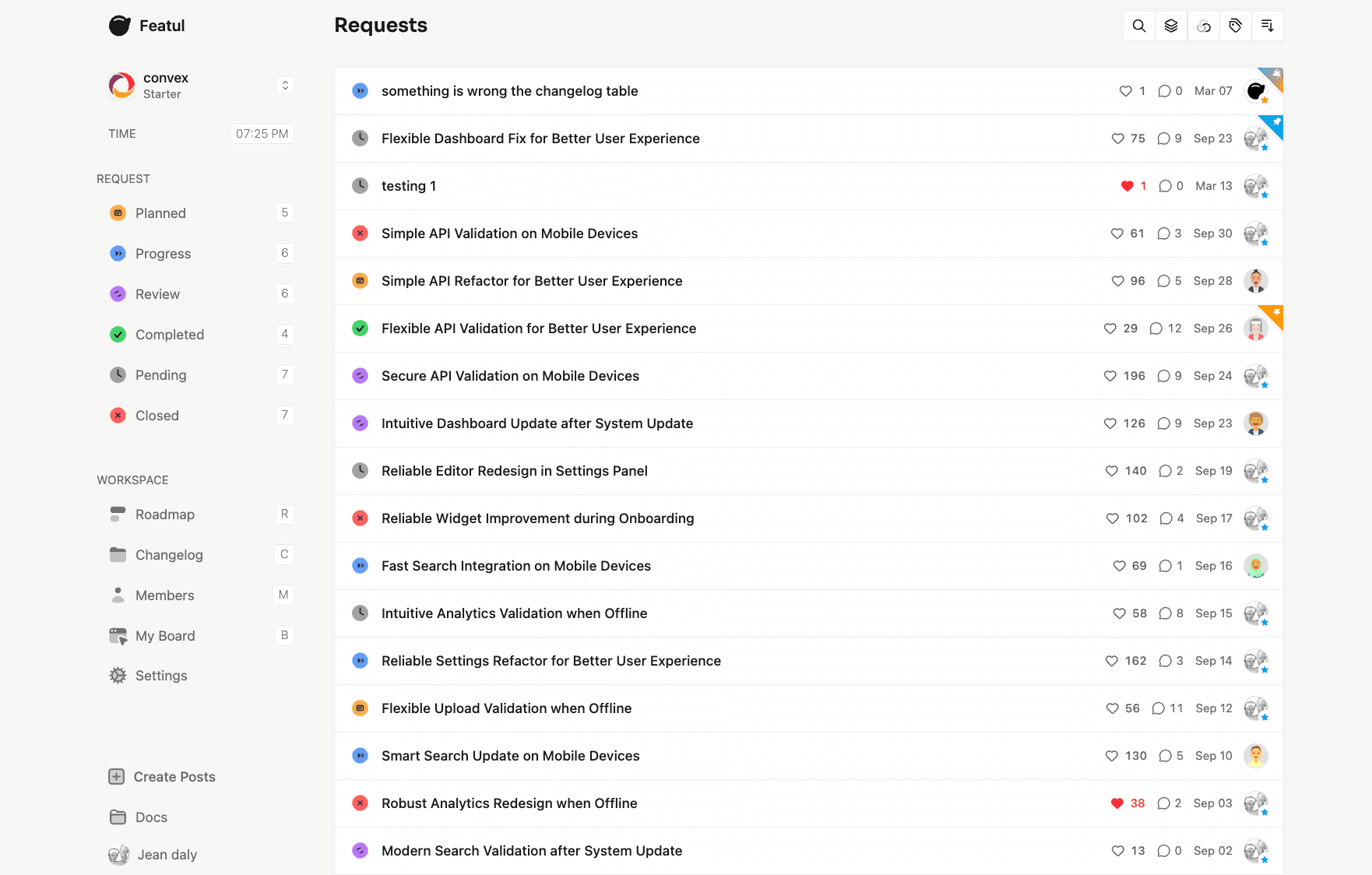Image resolution: width=1372 pixels, height=875 pixels.
Task: Unlike the testing 1 request heart
Action: (1126, 186)
